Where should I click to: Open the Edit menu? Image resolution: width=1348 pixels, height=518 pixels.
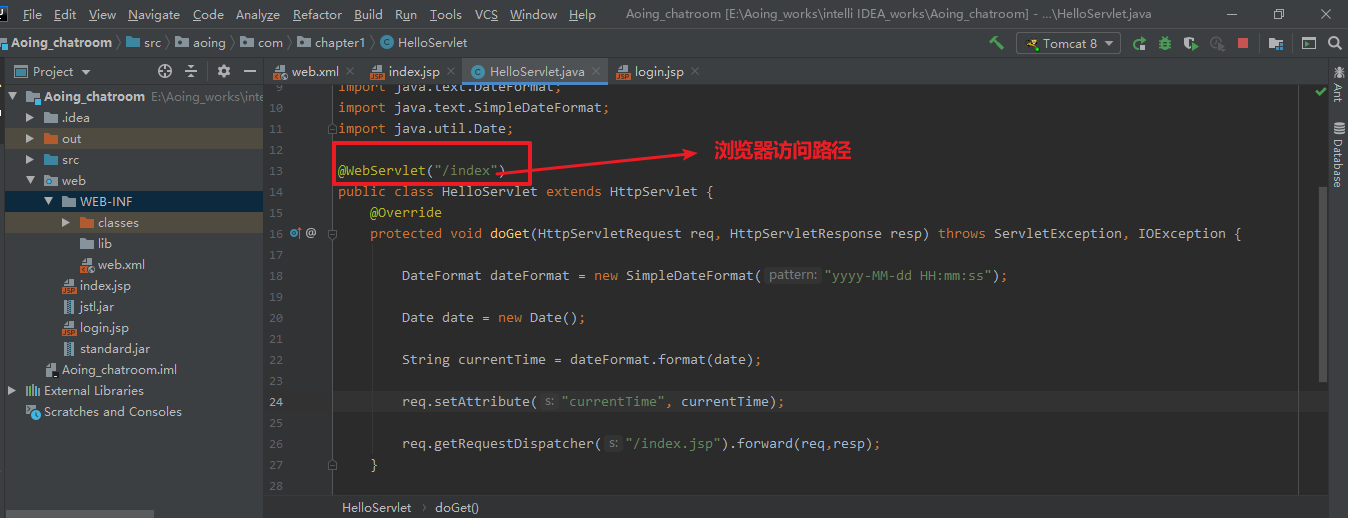tap(65, 14)
